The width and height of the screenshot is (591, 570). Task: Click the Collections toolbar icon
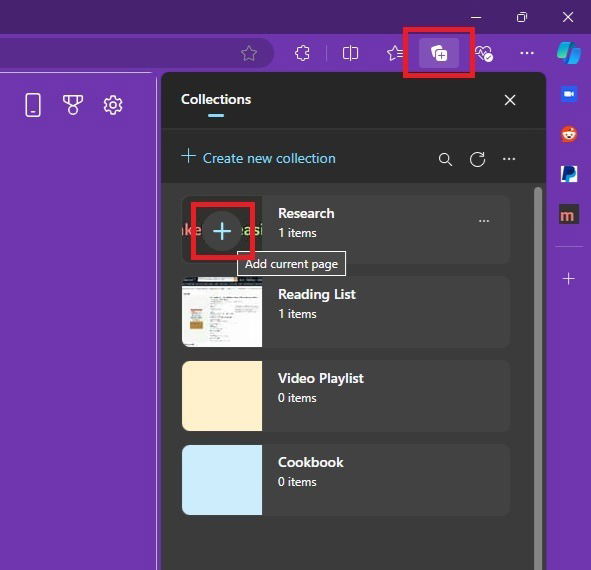tap(439, 53)
